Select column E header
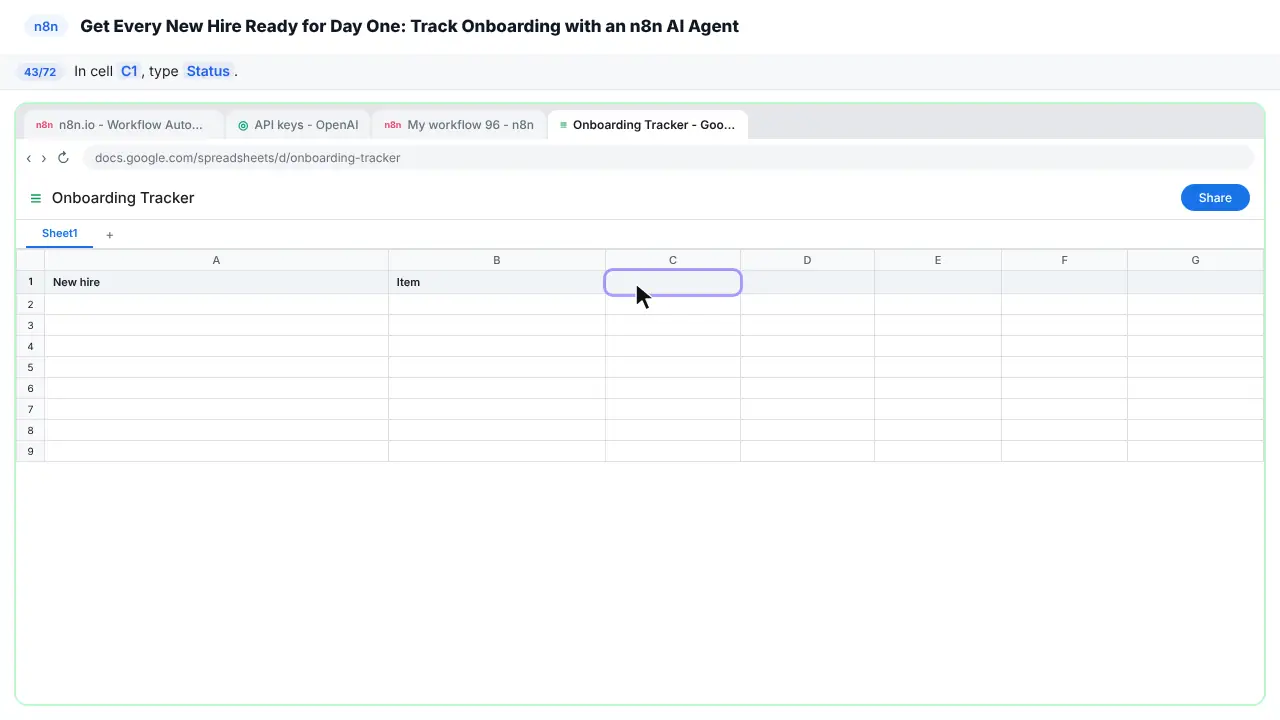The width and height of the screenshot is (1280, 720). click(x=938, y=260)
